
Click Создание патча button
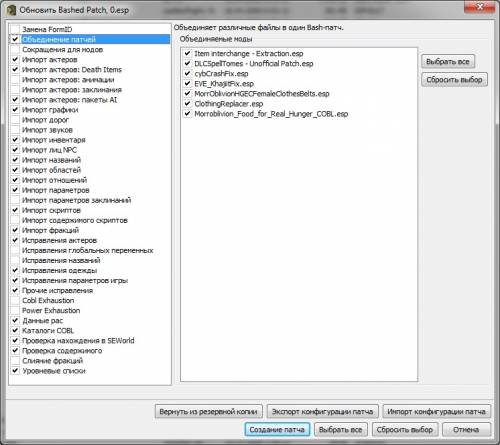point(277,430)
